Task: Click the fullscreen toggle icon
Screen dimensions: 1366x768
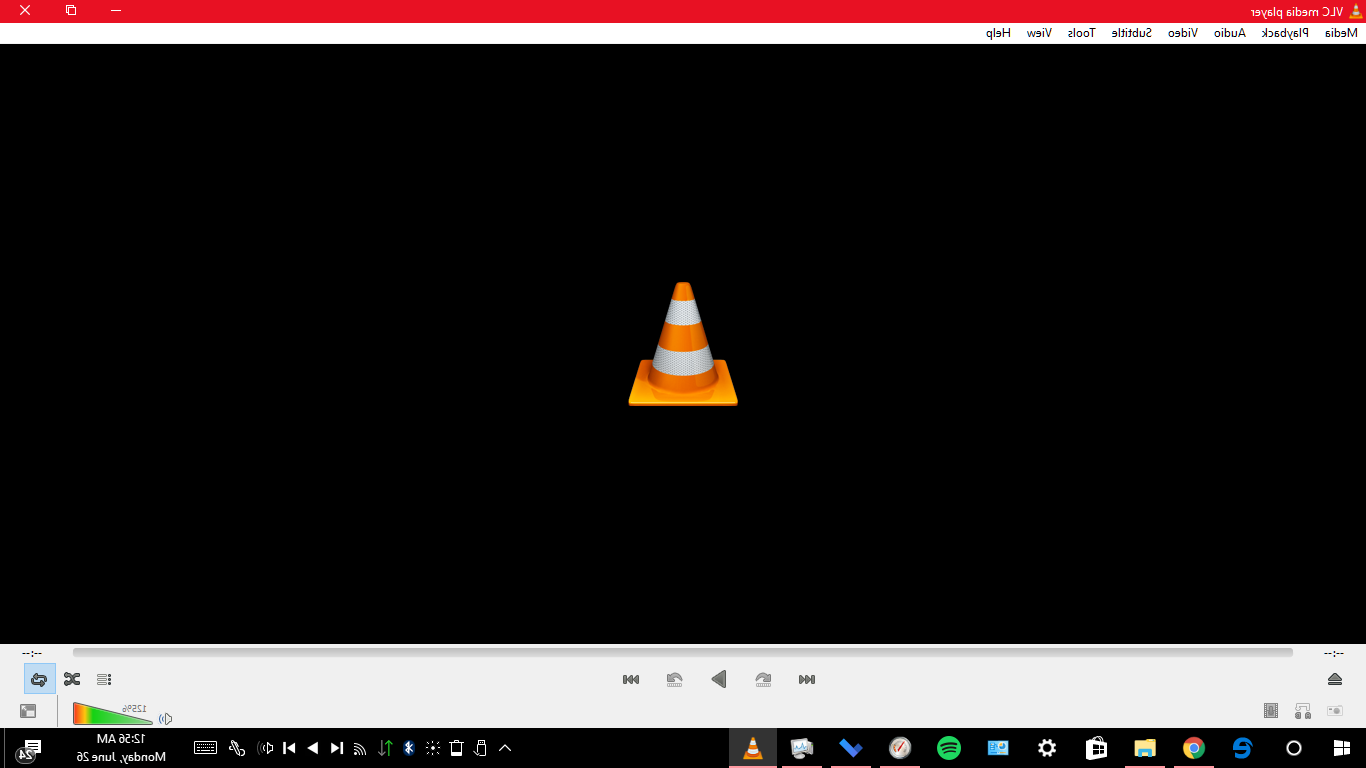Action: point(28,711)
